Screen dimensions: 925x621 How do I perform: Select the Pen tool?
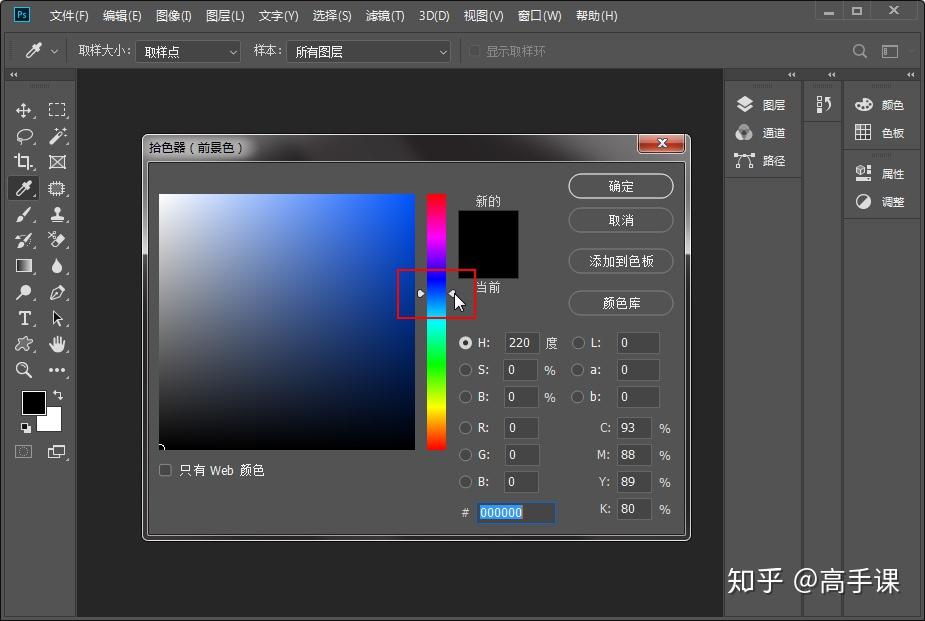click(x=57, y=292)
